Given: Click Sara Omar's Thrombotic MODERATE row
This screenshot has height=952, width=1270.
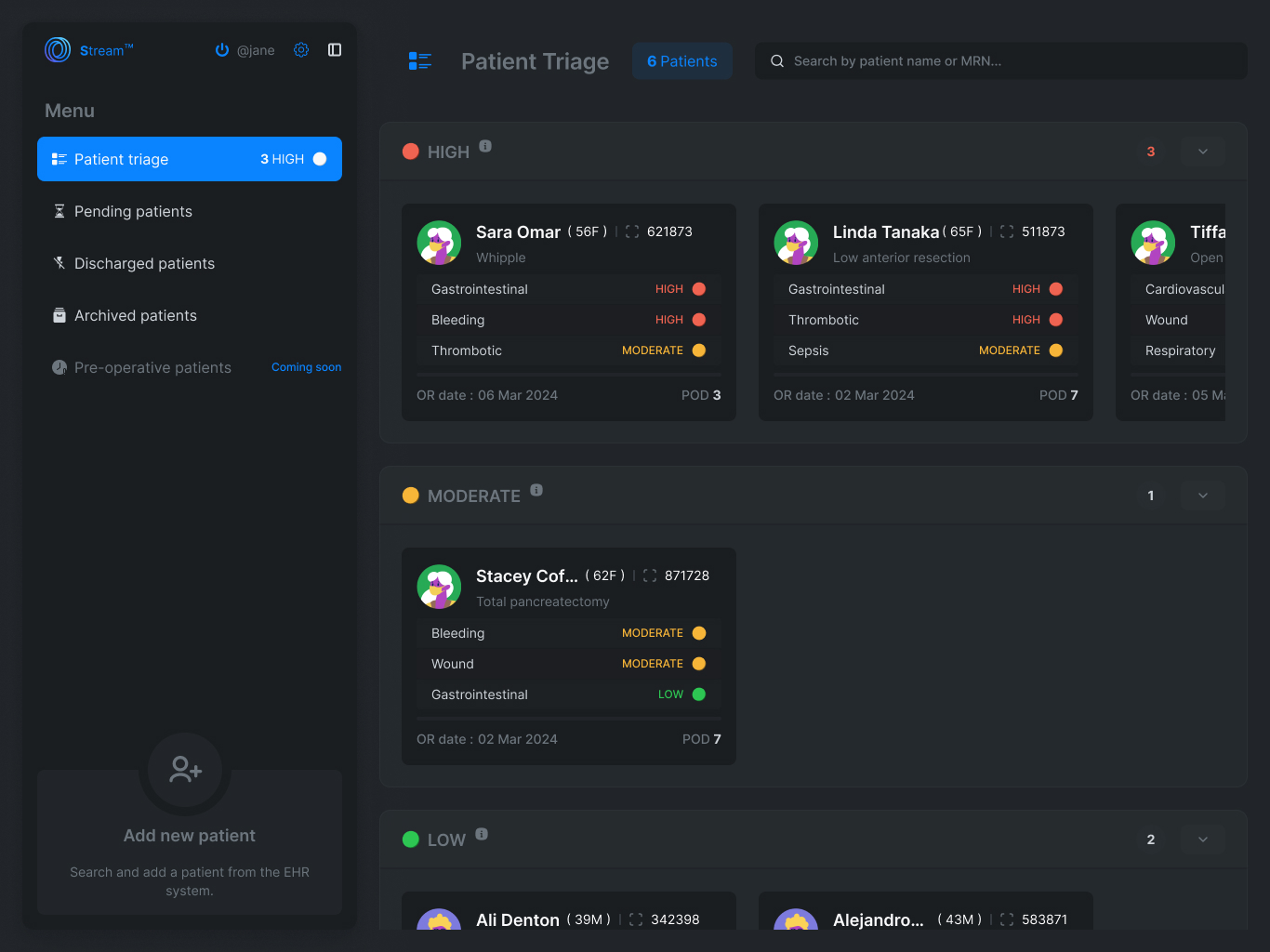Looking at the screenshot, I should [569, 350].
